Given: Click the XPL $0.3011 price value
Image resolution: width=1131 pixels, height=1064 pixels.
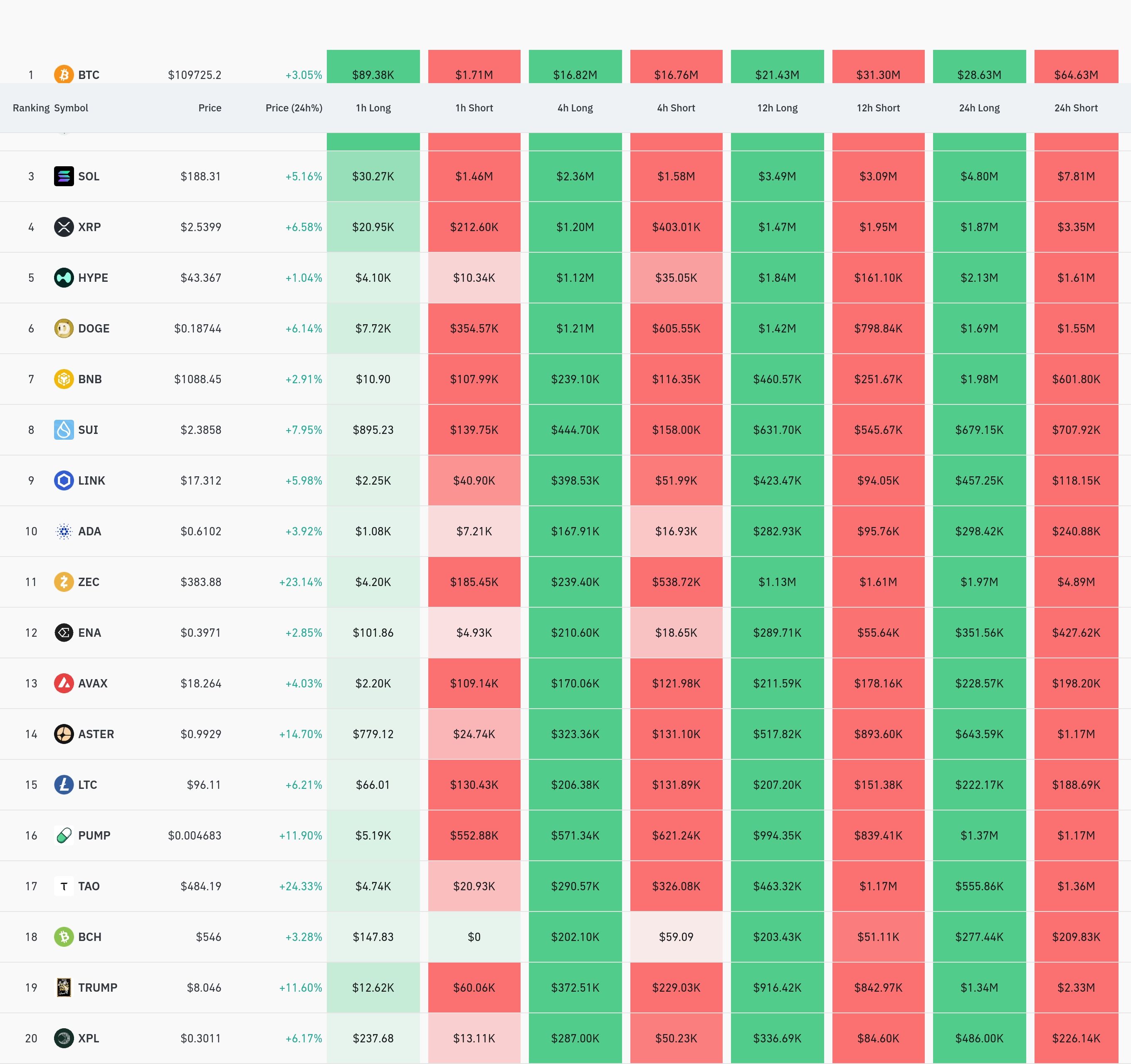Looking at the screenshot, I should pyautogui.click(x=200, y=1038).
